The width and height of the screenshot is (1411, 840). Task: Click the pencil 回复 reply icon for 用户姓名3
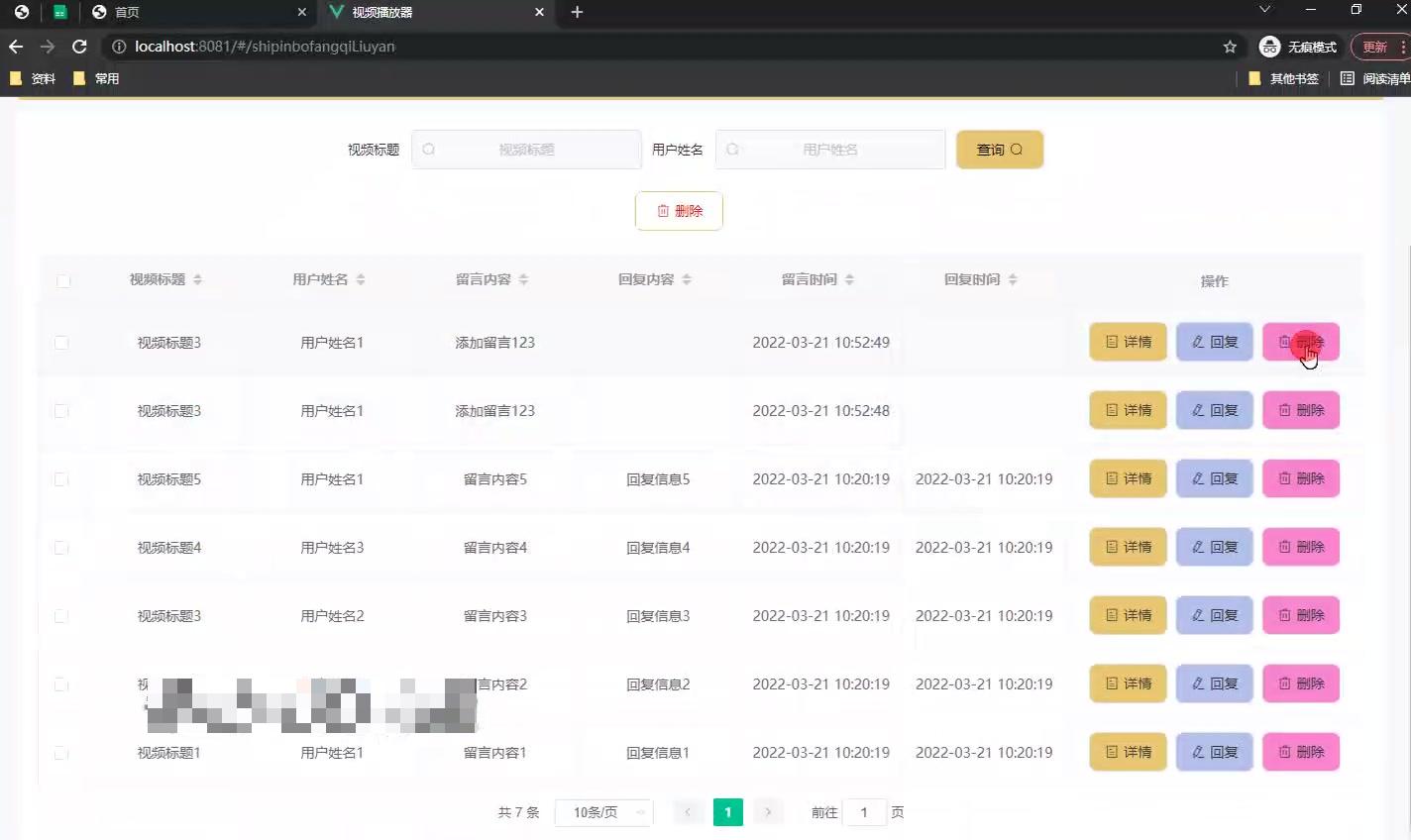point(1197,547)
